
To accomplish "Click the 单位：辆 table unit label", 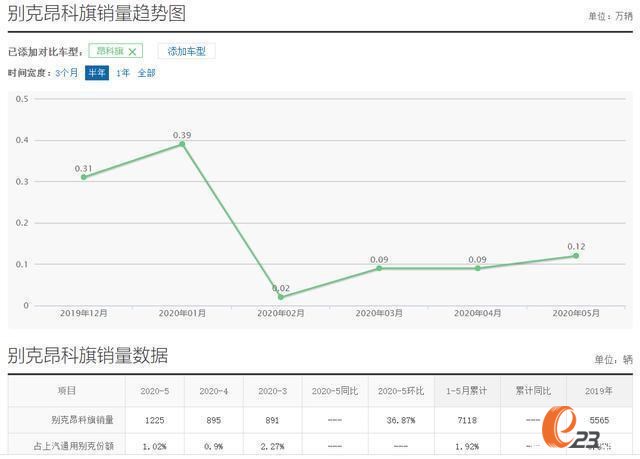I will click(x=613, y=359).
